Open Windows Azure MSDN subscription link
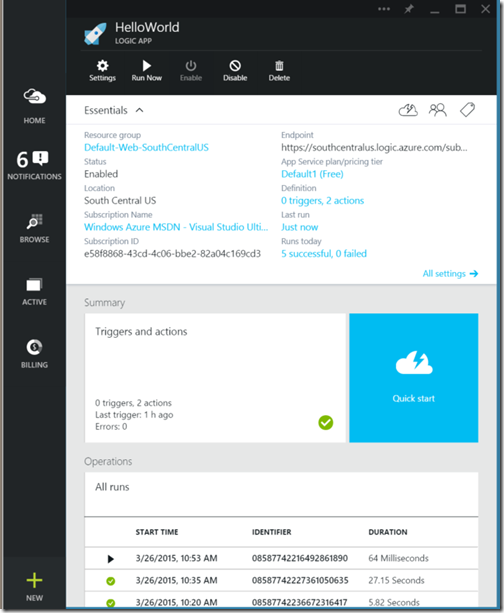Image resolution: width=504 pixels, height=613 pixels. coord(176,227)
